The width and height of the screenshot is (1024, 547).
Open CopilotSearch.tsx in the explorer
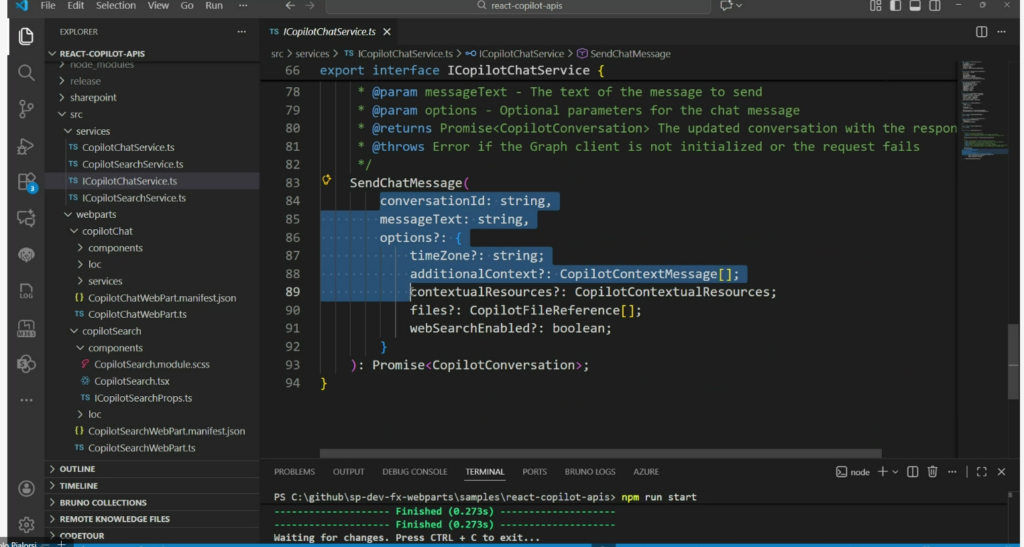click(131, 381)
